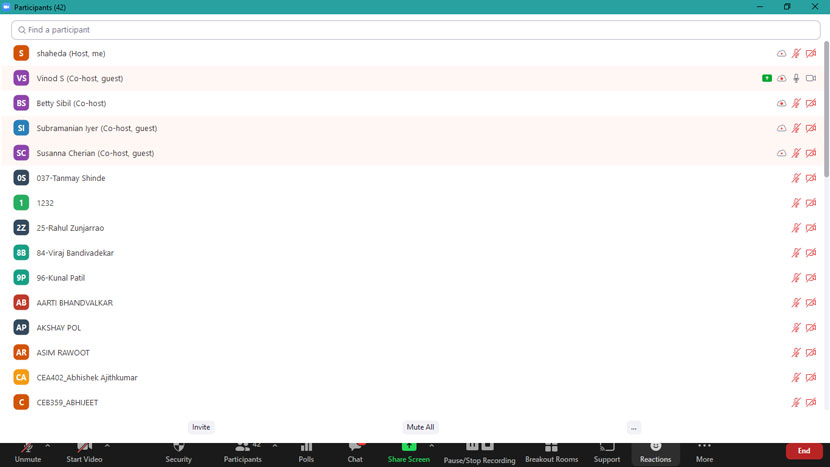
Task: Open the Security options
Action: tap(178, 452)
